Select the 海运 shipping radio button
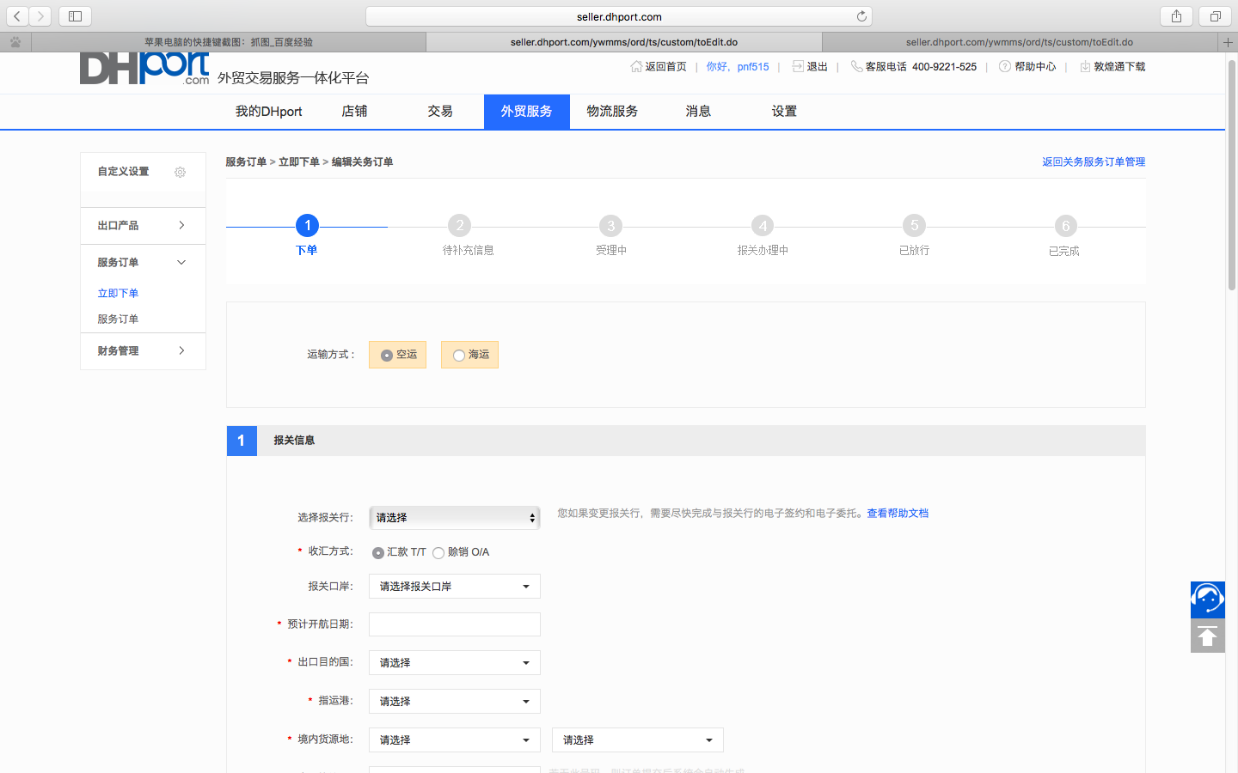The height and width of the screenshot is (773, 1238). pyautogui.click(x=459, y=355)
